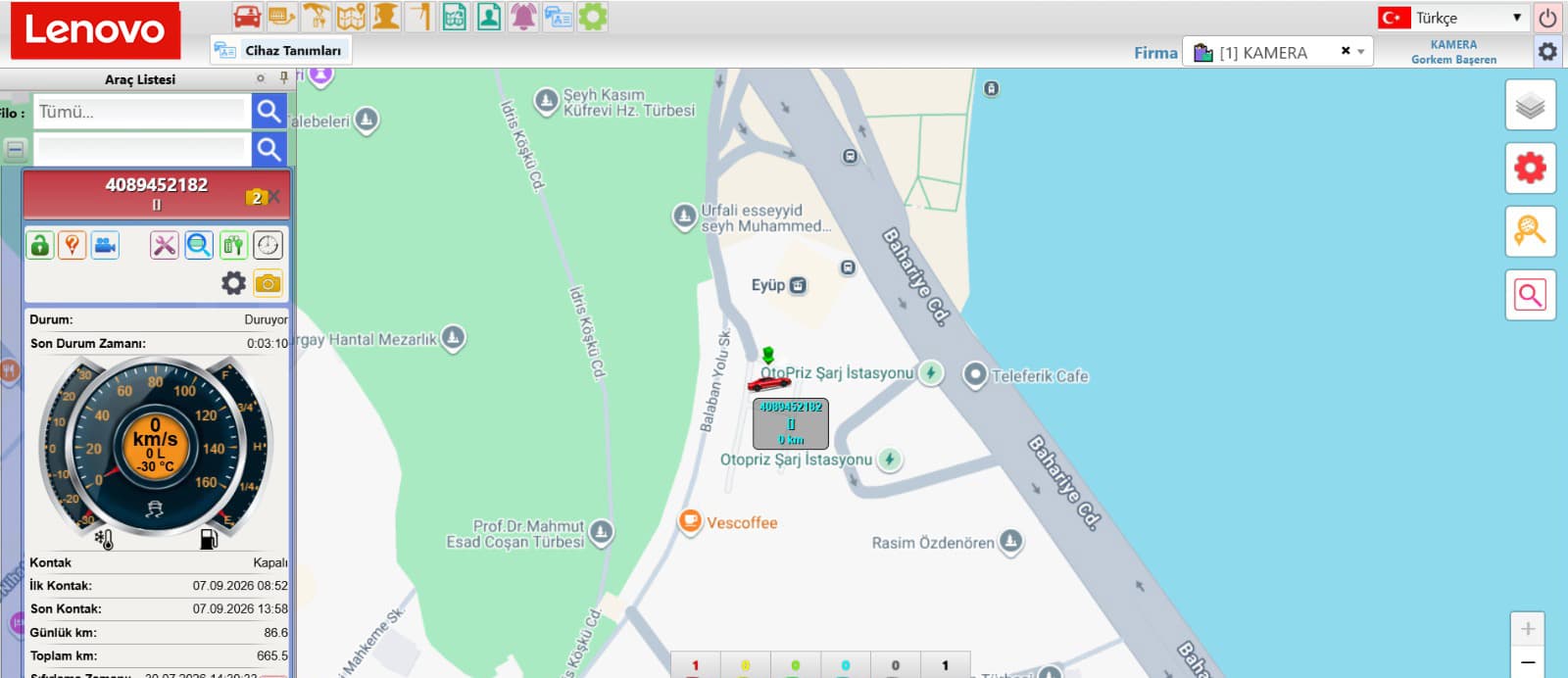1568x678 pixels.
Task: Click the orange map location search button
Action: (x=1530, y=231)
